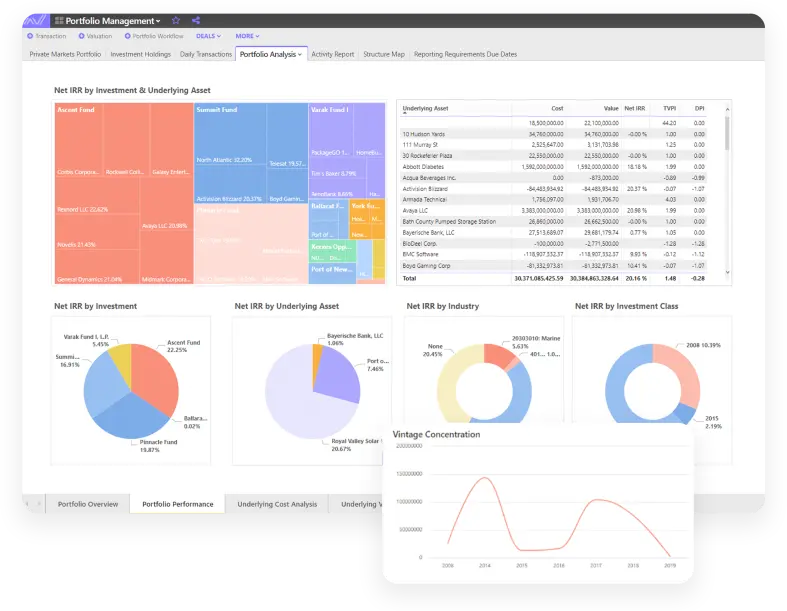Click the share icon beside the star
Image resolution: width=787 pixels, height=611 pixels.
196,20
